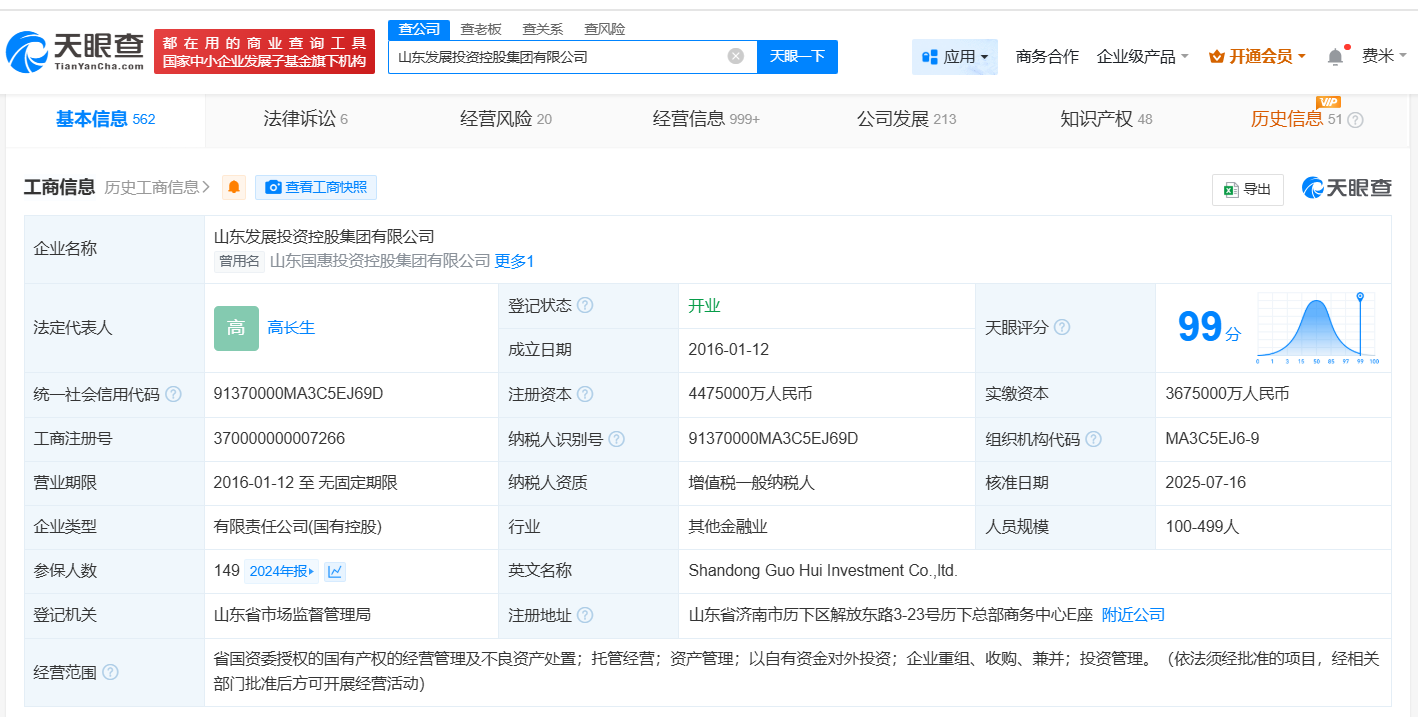Open help icon next to 天眼评分

1062,328
